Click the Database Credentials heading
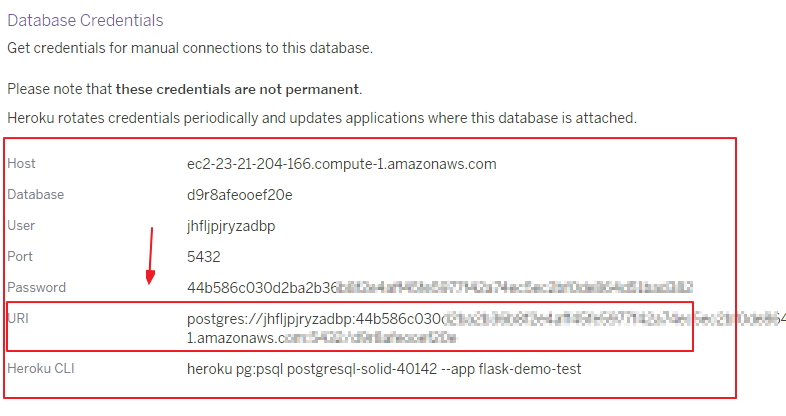This screenshot has width=786, height=416. click(85, 21)
